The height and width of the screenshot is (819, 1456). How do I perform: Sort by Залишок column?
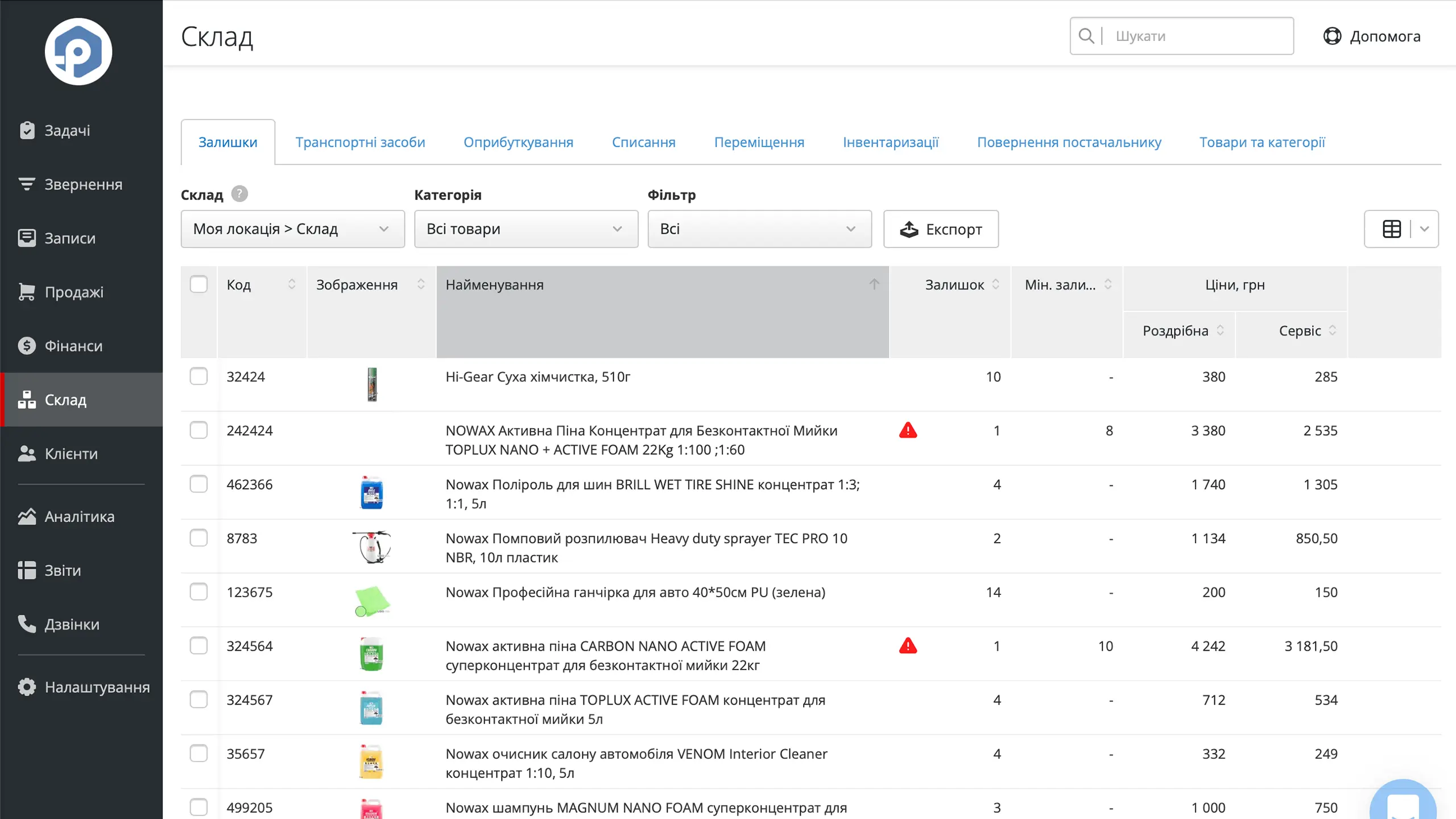pyautogui.click(x=995, y=284)
